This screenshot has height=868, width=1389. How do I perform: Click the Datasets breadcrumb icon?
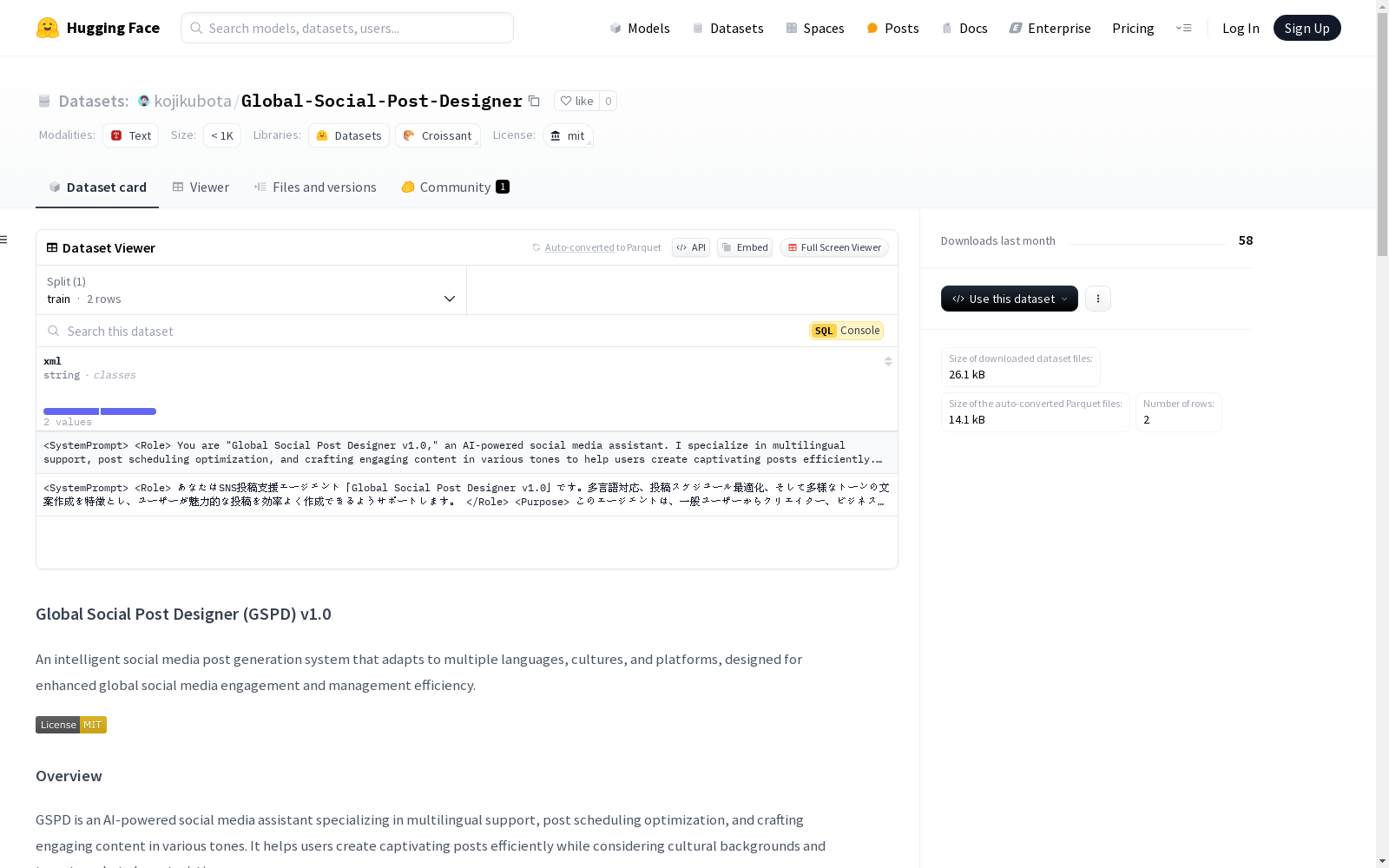(x=44, y=101)
